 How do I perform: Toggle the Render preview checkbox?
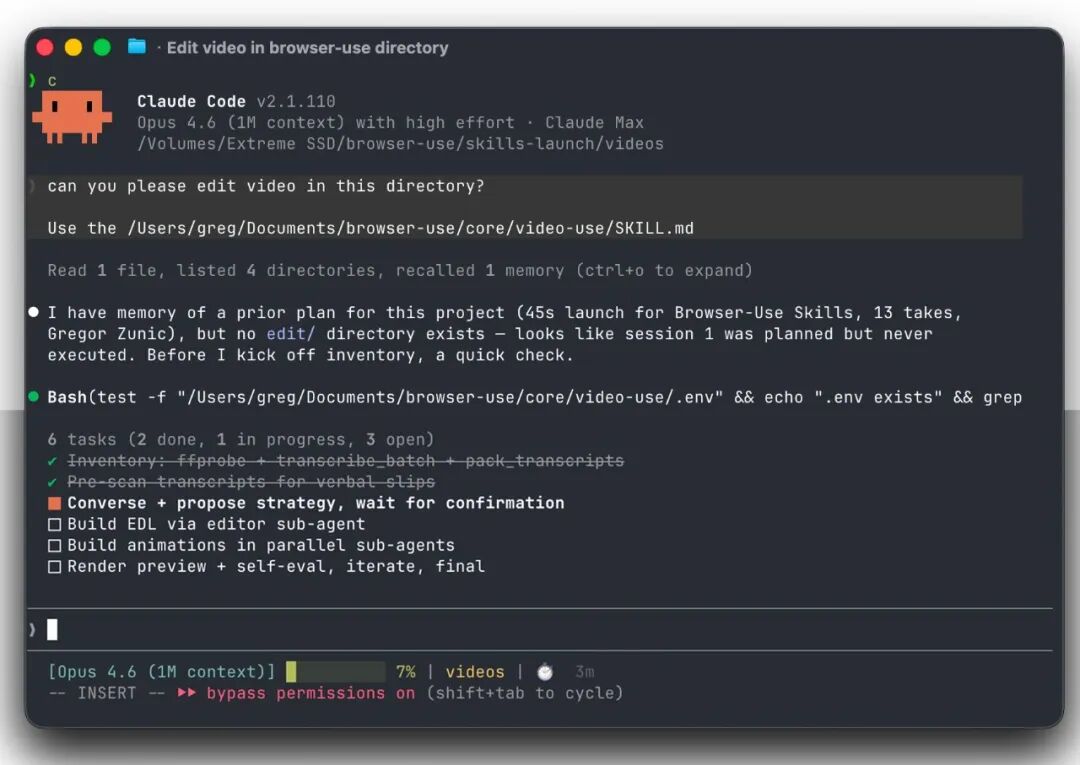coord(54,567)
